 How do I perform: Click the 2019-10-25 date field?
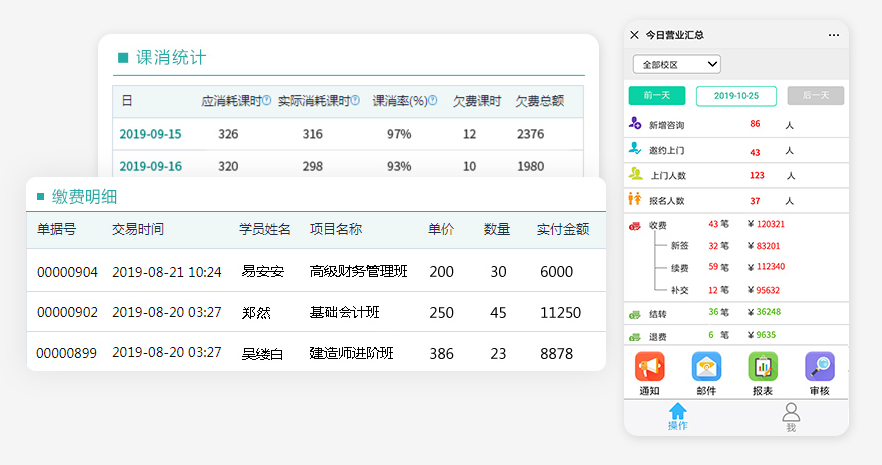click(735, 96)
